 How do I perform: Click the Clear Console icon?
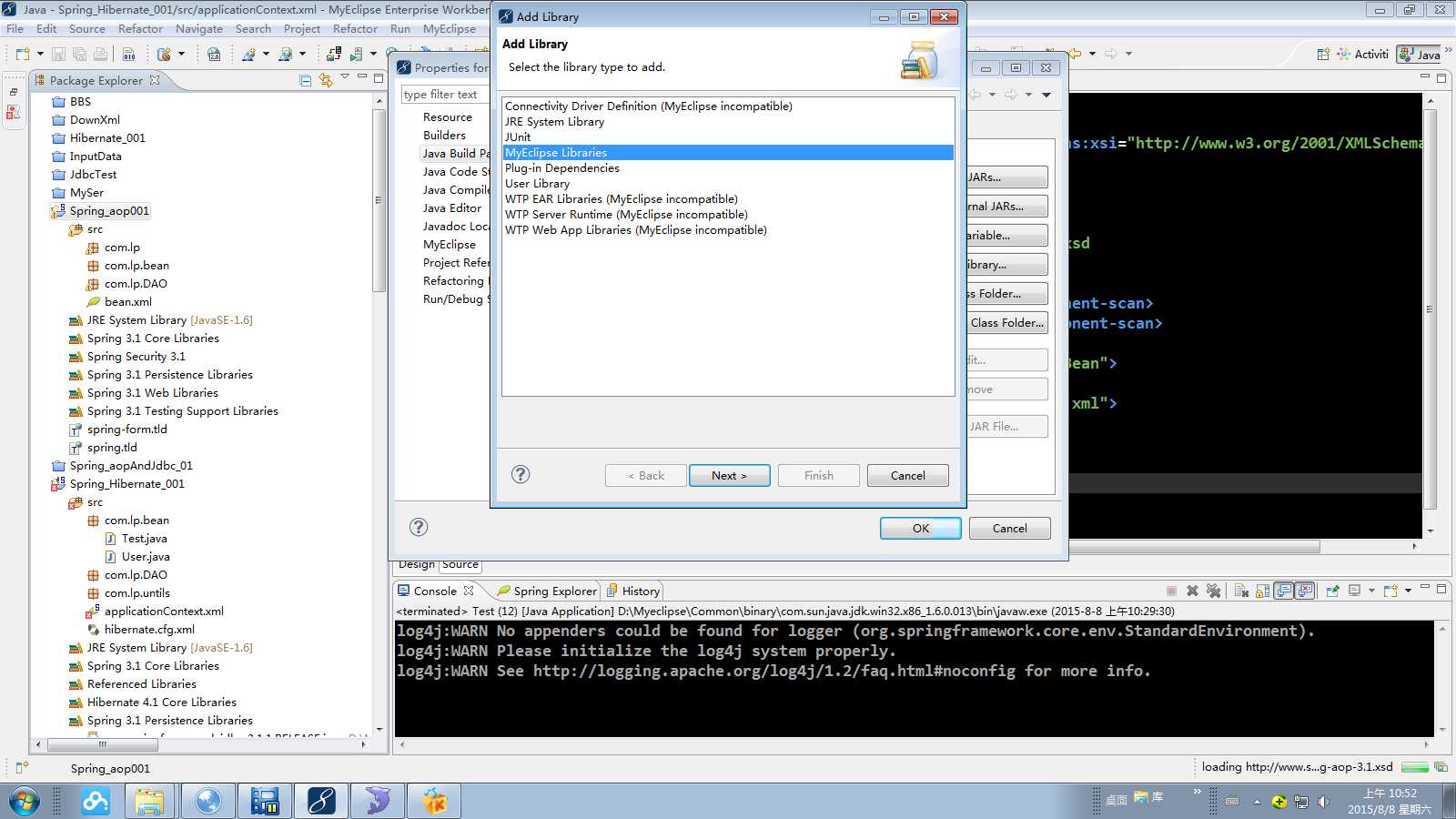coord(1241,591)
